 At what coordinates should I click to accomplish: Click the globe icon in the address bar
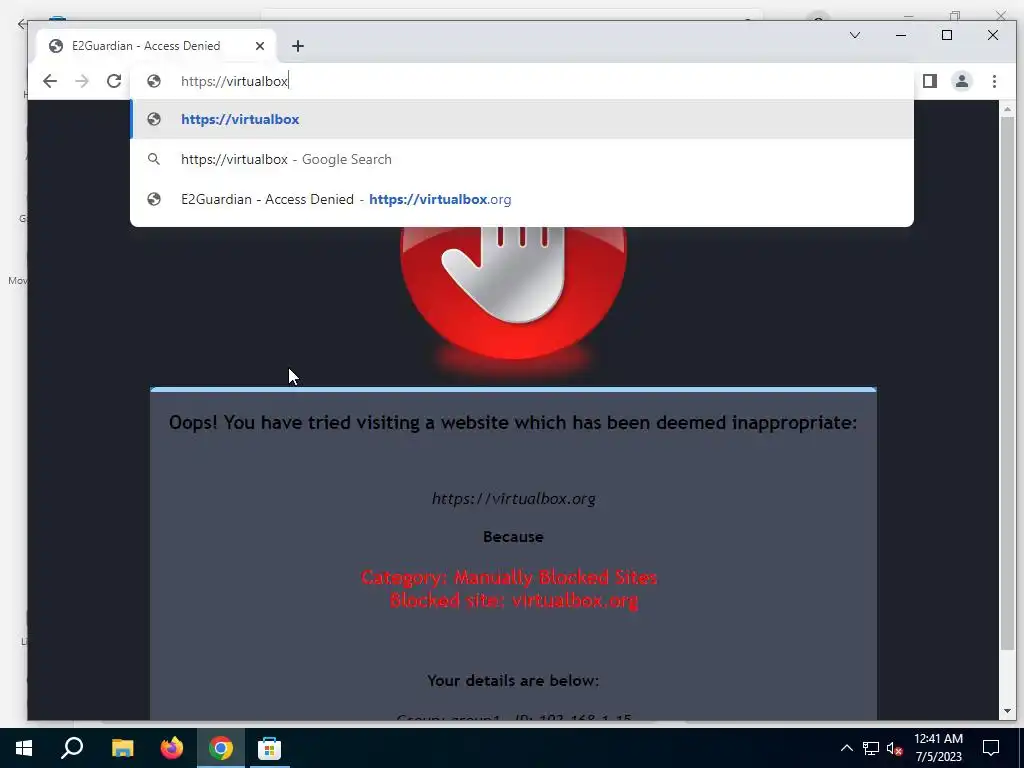(x=154, y=81)
